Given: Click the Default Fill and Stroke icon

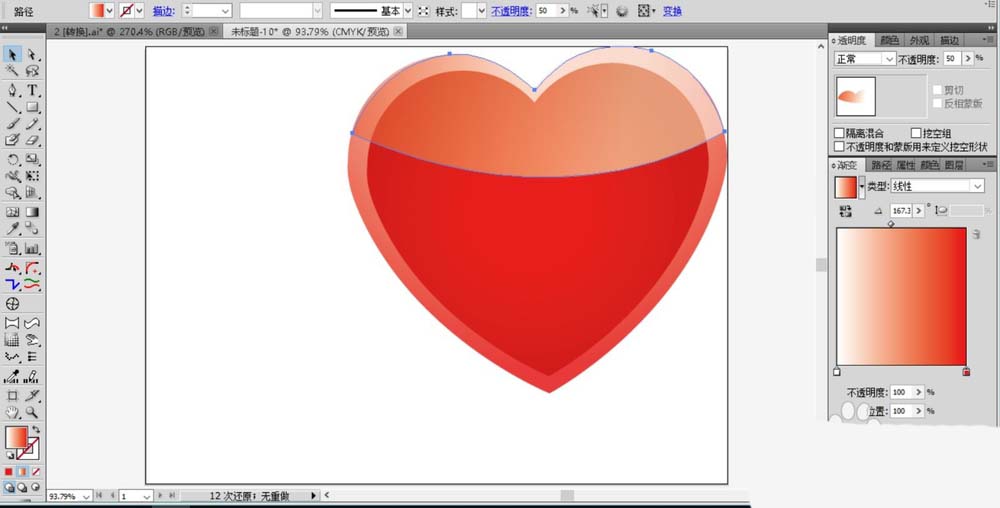Looking at the screenshot, I should click(x=10, y=455).
